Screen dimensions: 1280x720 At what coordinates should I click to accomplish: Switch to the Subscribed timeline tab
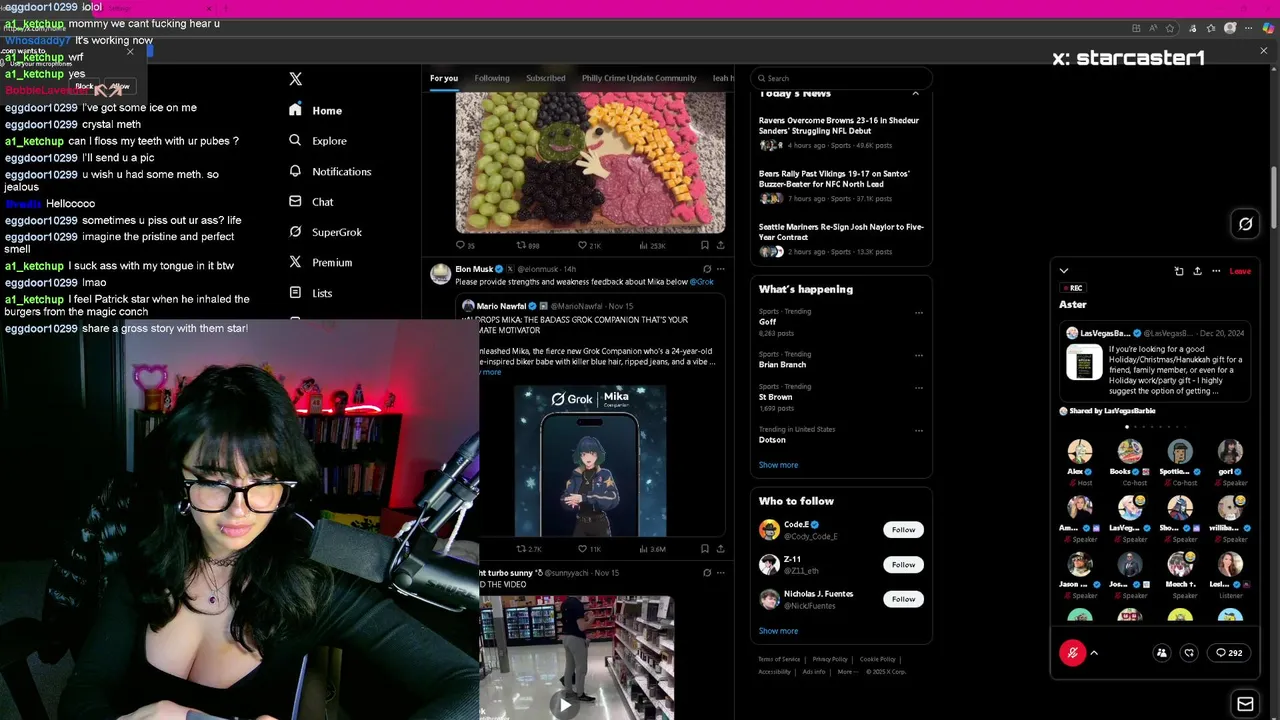(545, 78)
